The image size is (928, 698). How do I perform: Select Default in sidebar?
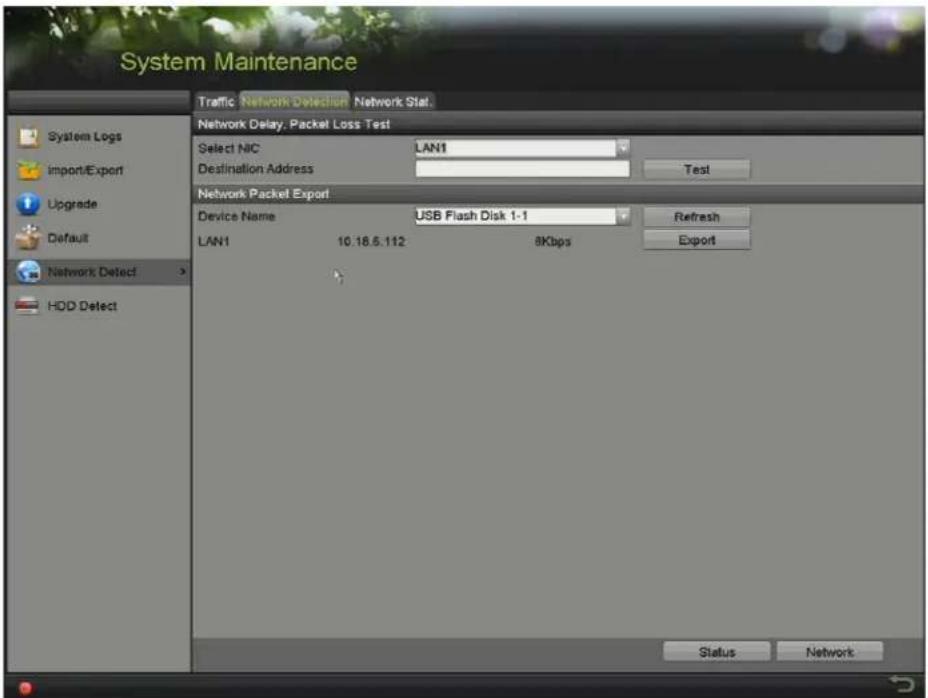(x=67, y=238)
